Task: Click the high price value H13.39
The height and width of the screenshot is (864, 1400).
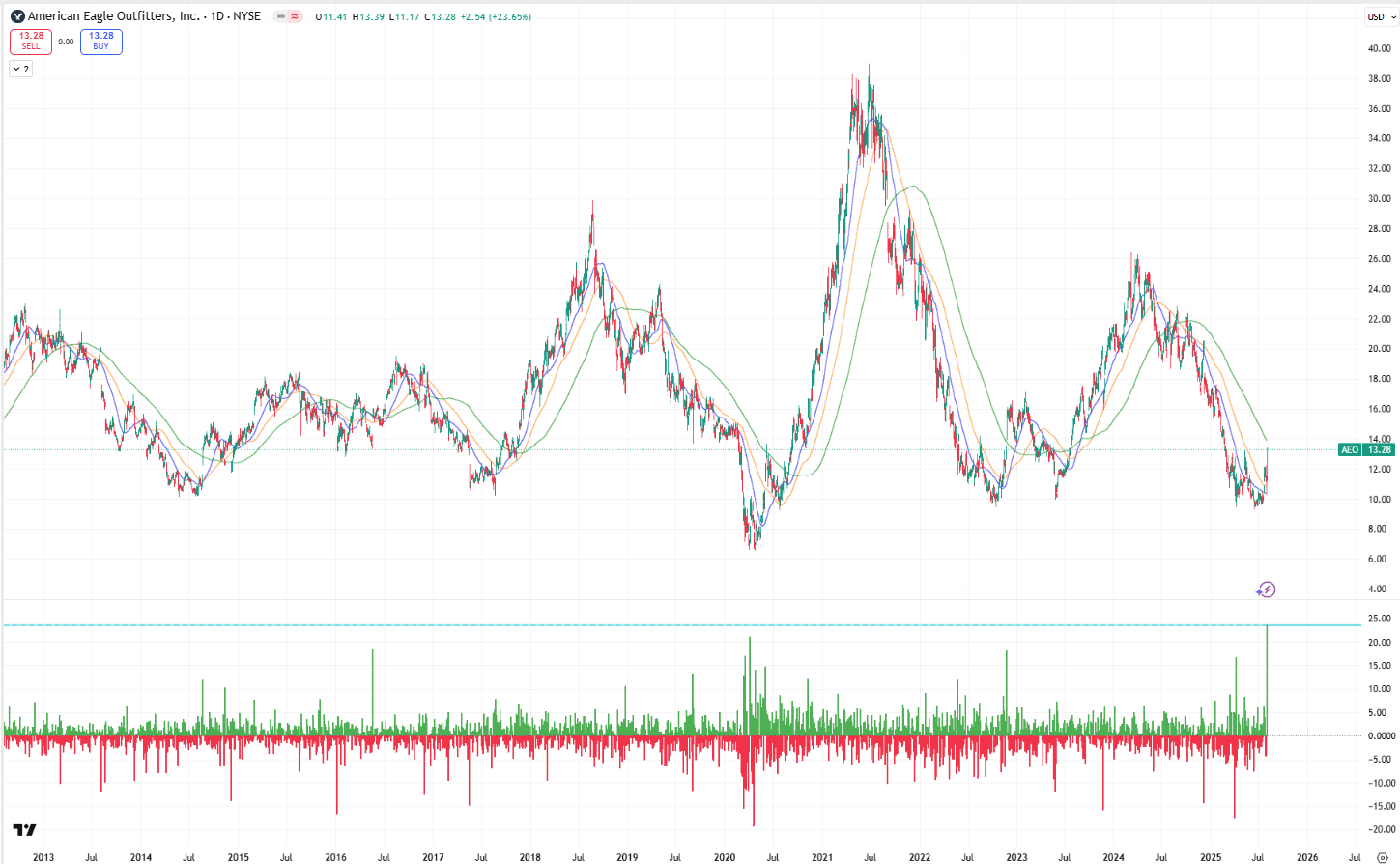Action: click(369, 17)
